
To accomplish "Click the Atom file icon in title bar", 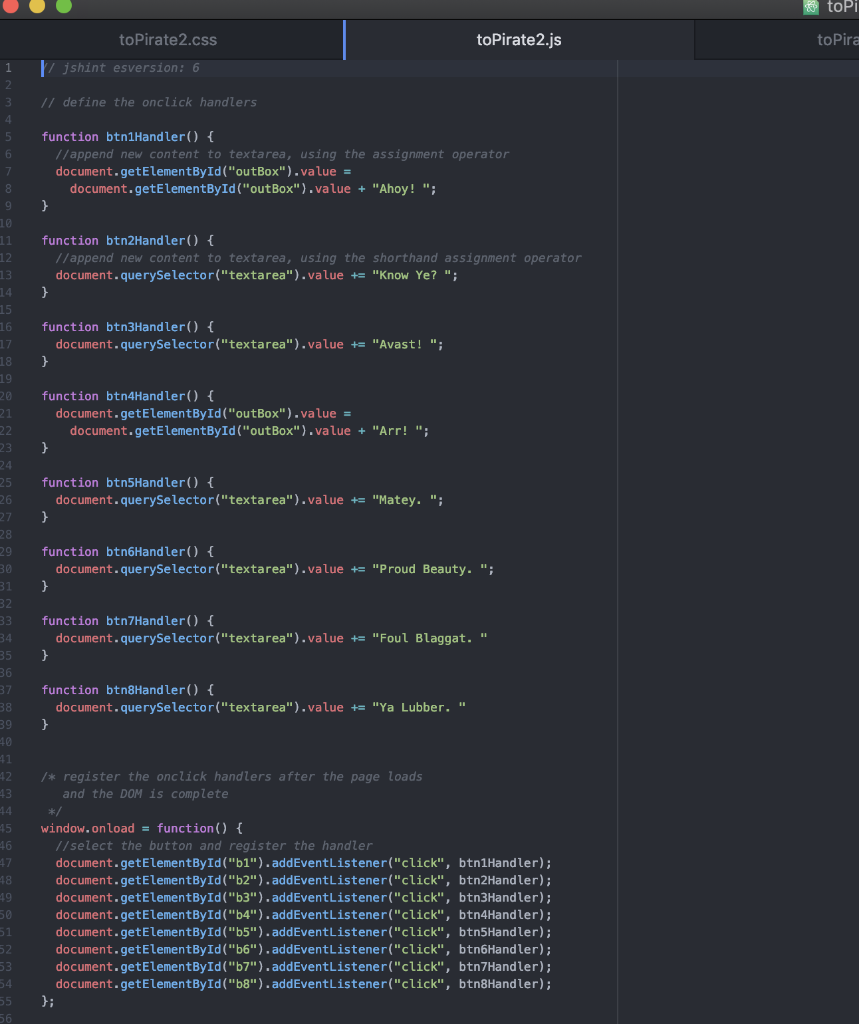I will coord(811,7).
